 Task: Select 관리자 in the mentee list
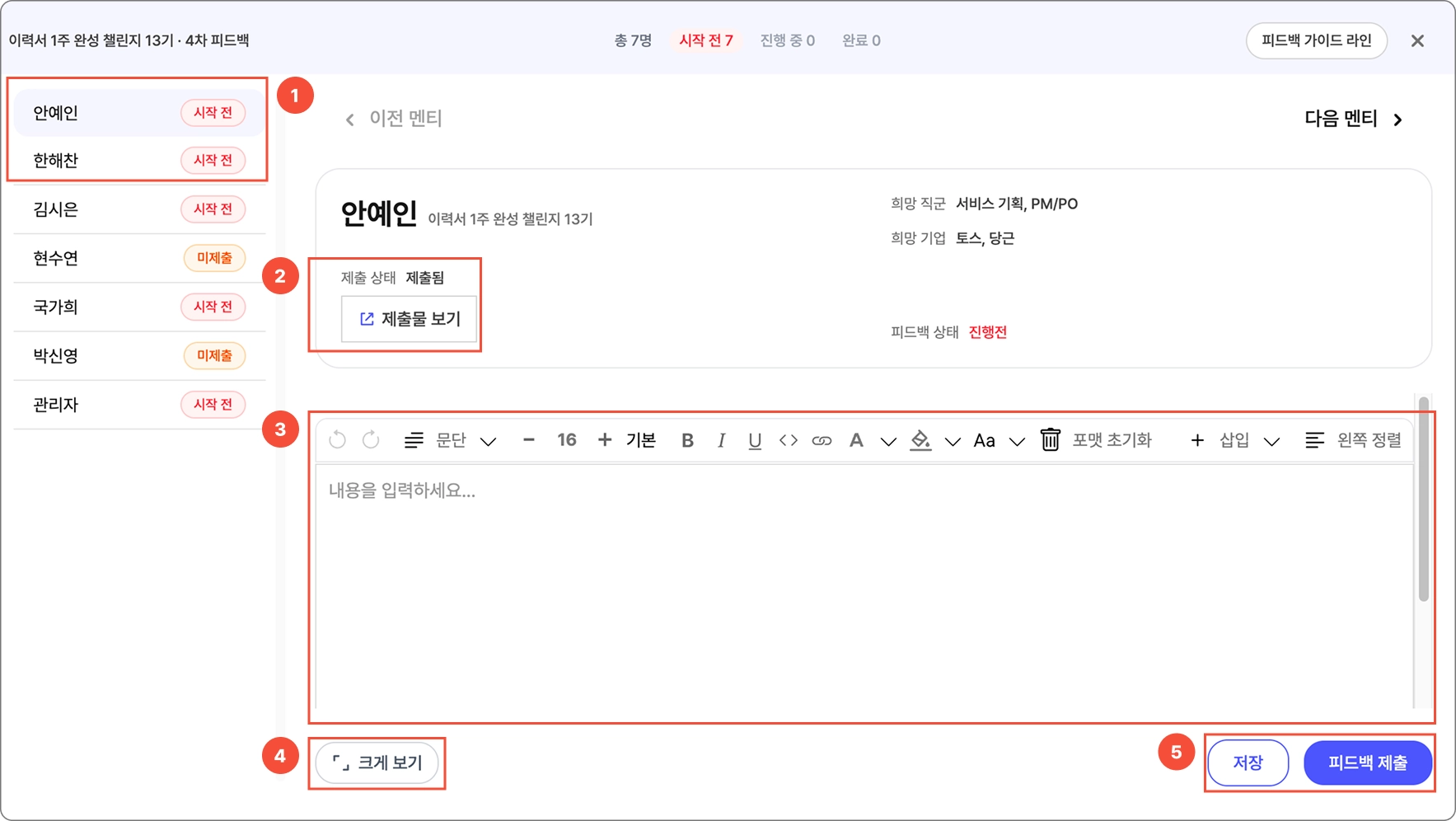coord(139,404)
